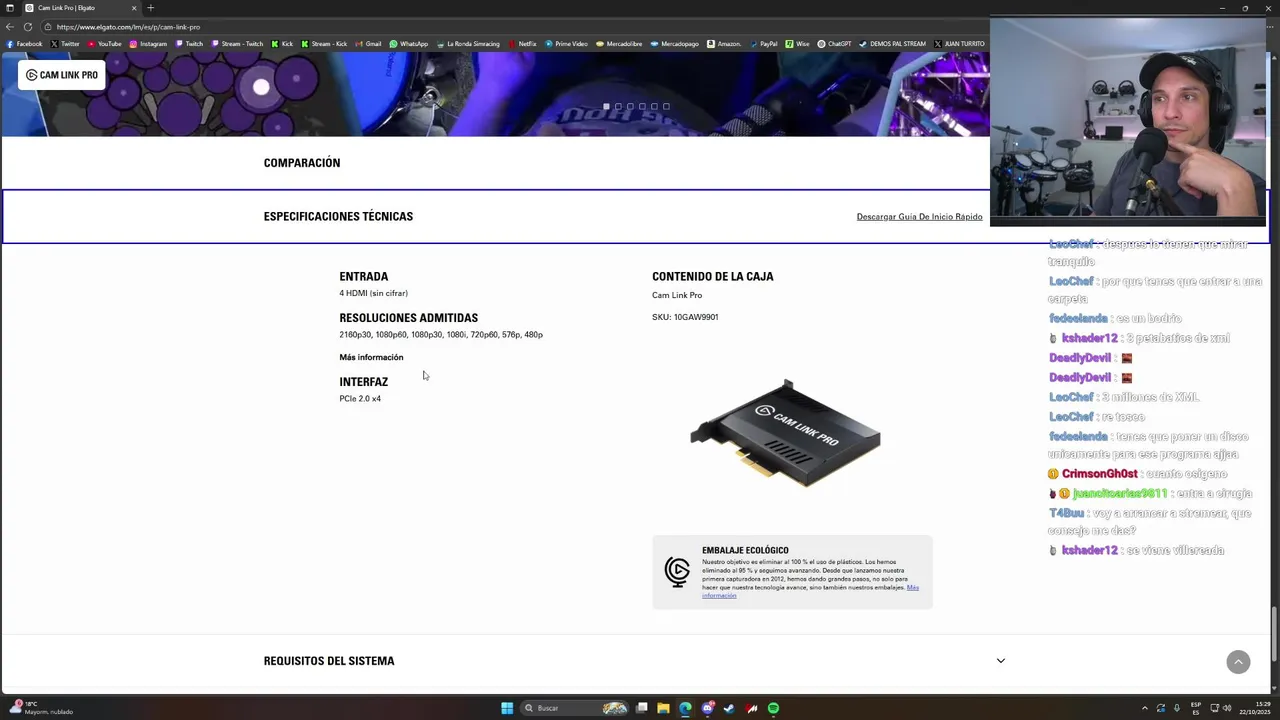Open the Amazon bookmark

724,44
